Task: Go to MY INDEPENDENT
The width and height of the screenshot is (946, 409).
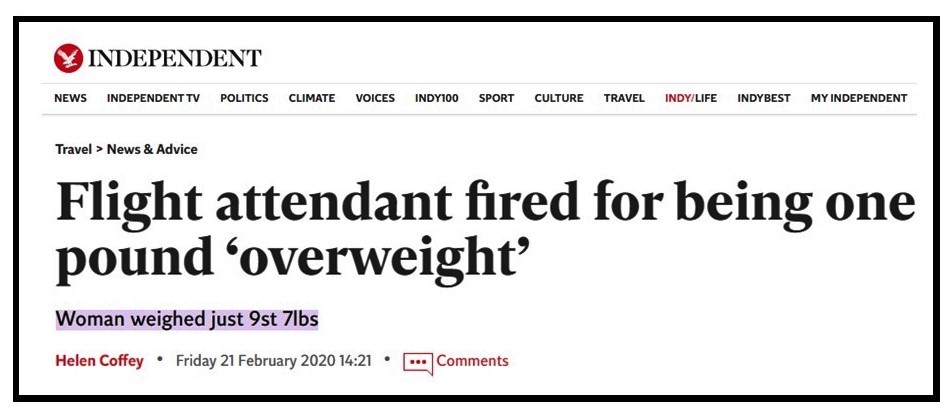Action: (x=859, y=98)
